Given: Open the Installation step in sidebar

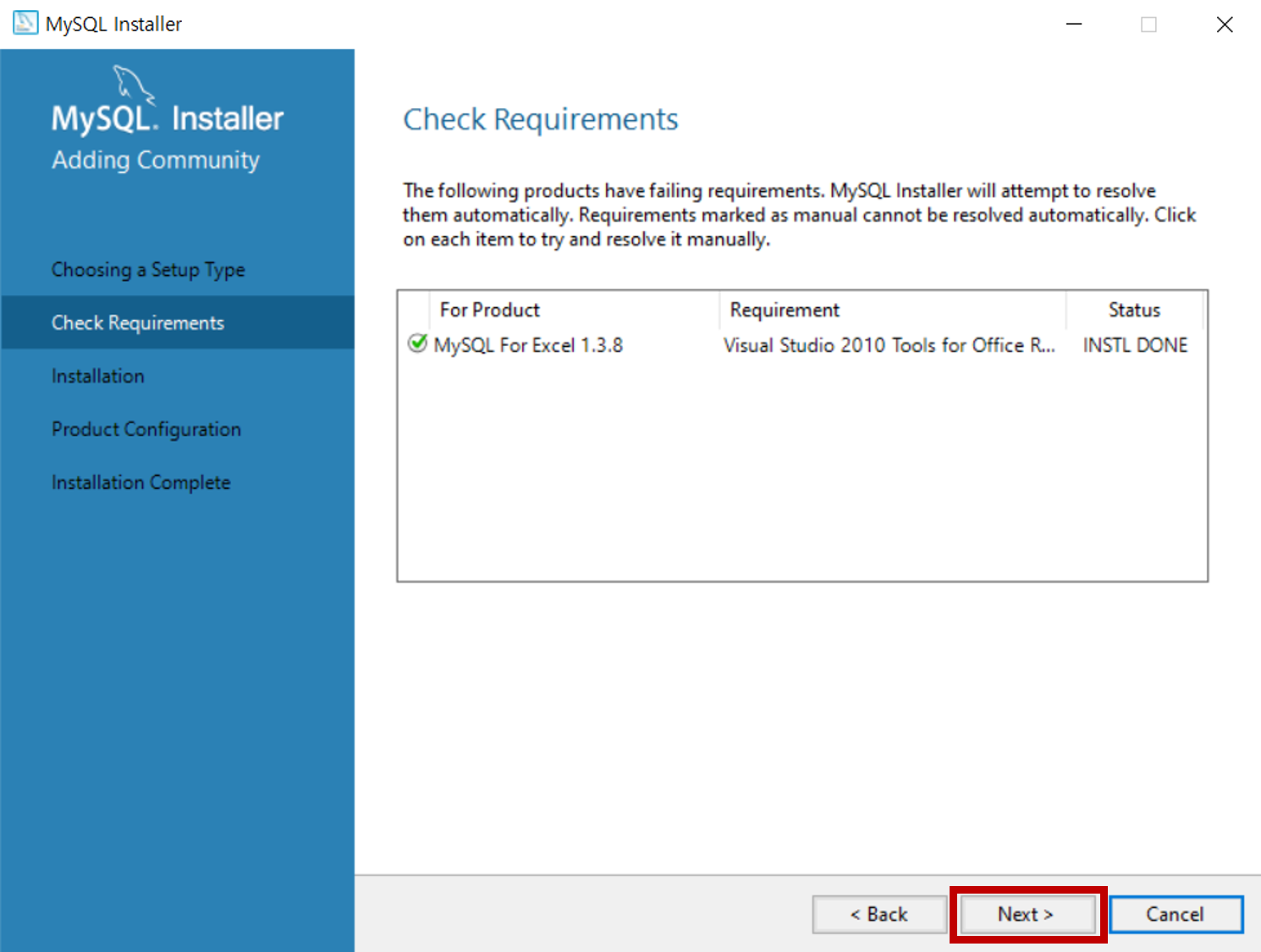Looking at the screenshot, I should point(98,376).
